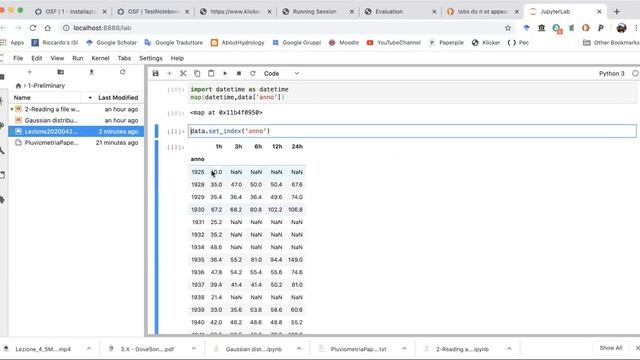This screenshot has width=640, height=360.
Task: Switch to the Evaluation browser tab
Action: pos(401,12)
